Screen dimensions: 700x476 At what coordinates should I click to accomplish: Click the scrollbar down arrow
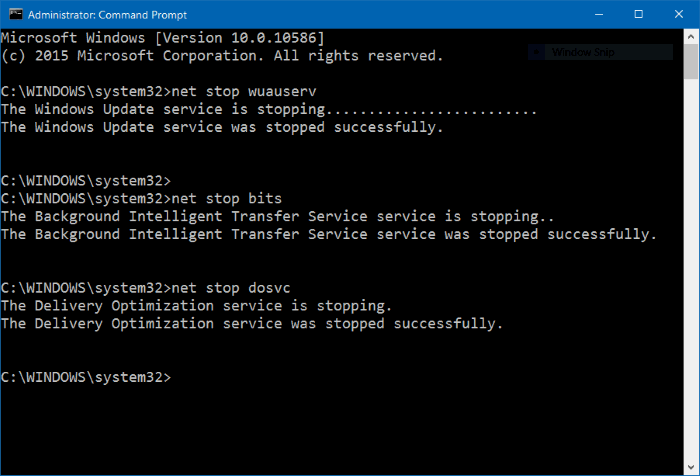pyautogui.click(x=692, y=468)
